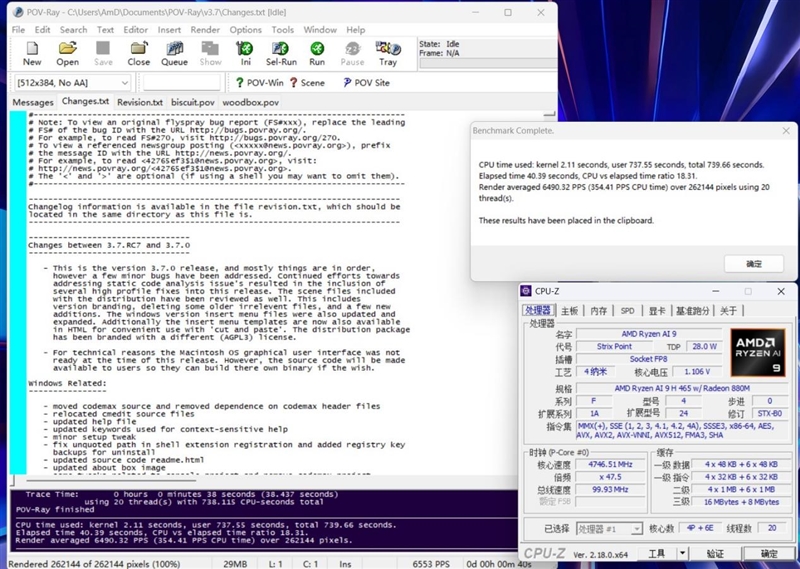Click the New file toolbar icon
800x569 pixels.
32,54
